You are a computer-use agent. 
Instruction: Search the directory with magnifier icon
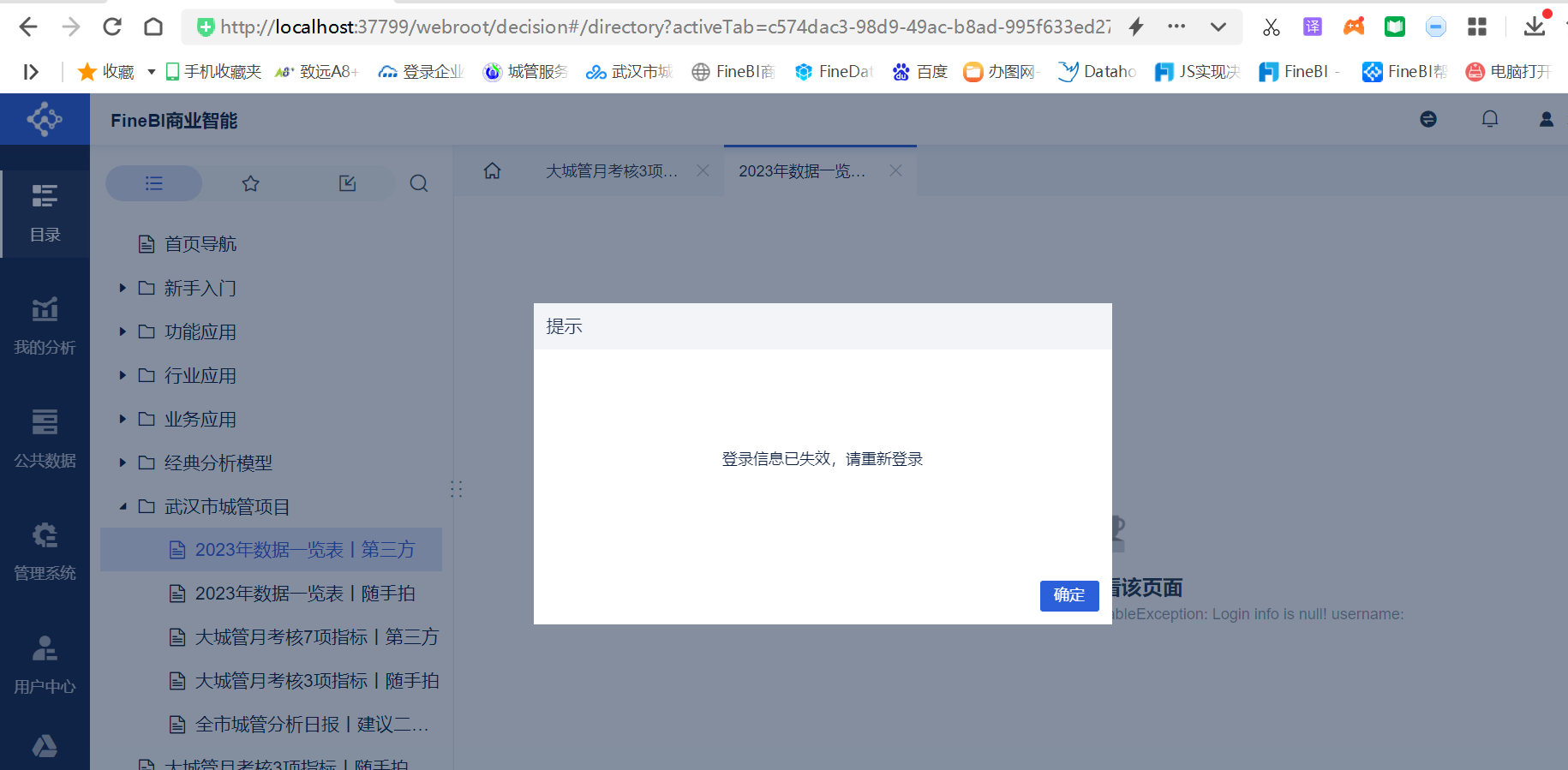pyautogui.click(x=419, y=183)
